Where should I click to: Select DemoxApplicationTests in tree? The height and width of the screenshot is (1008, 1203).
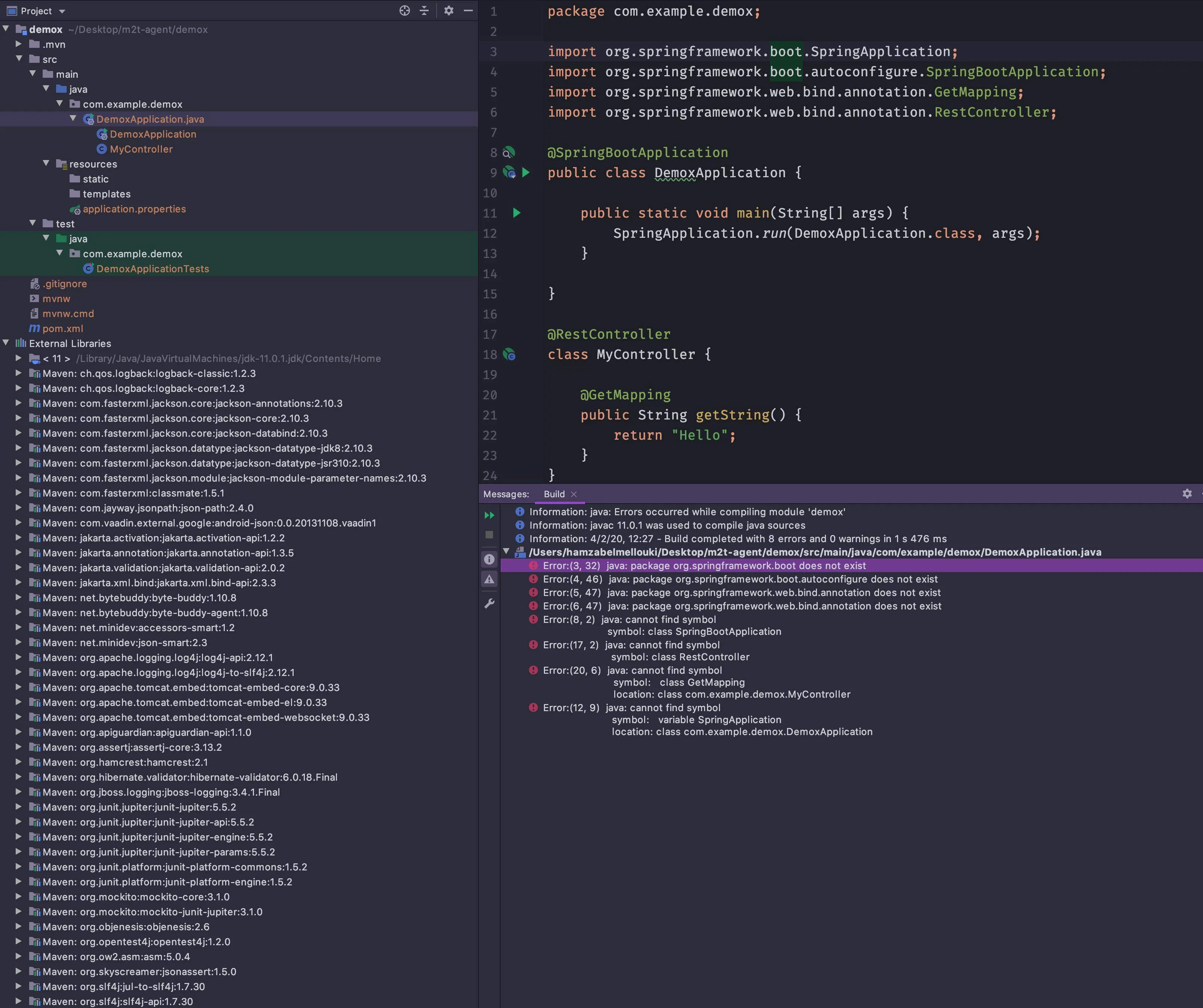[x=152, y=268]
